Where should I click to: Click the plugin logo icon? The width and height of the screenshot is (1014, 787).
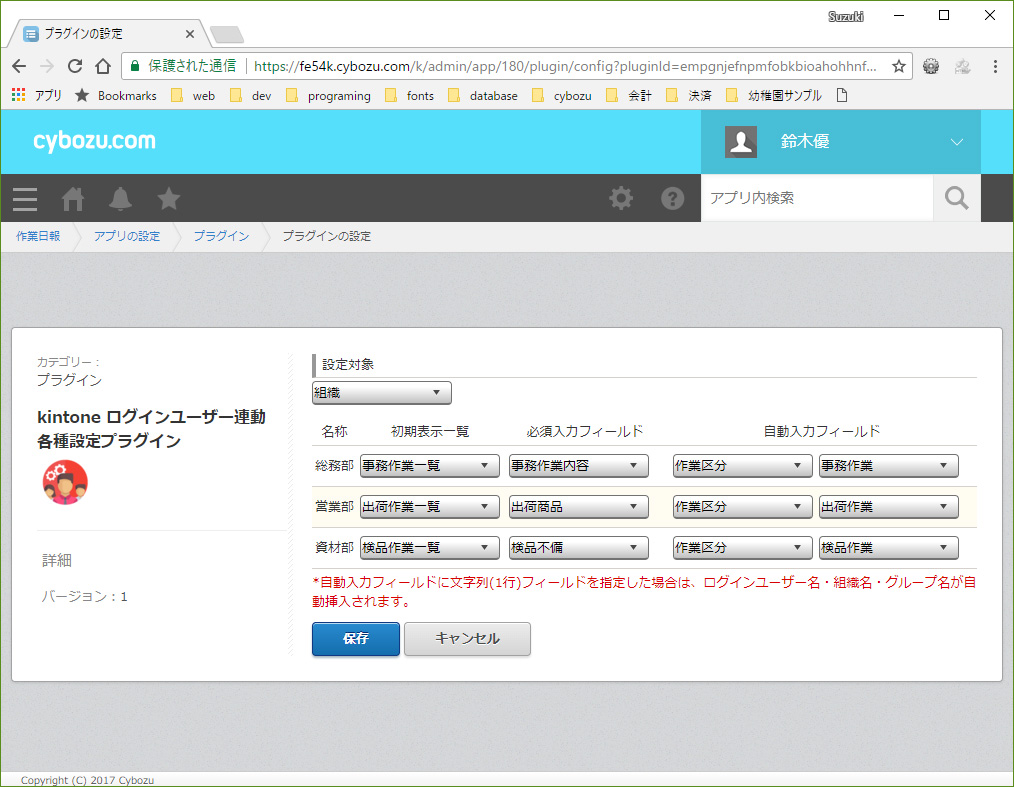pyautogui.click(x=65, y=482)
